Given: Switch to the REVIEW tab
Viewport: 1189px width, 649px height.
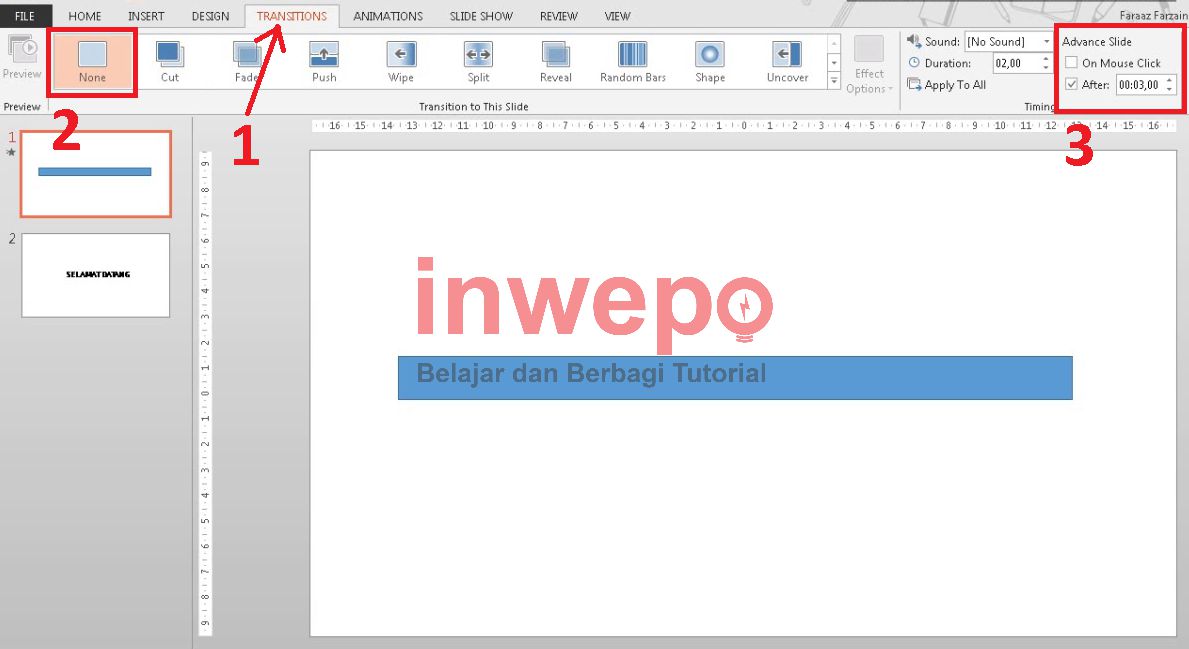Looking at the screenshot, I should click(559, 16).
